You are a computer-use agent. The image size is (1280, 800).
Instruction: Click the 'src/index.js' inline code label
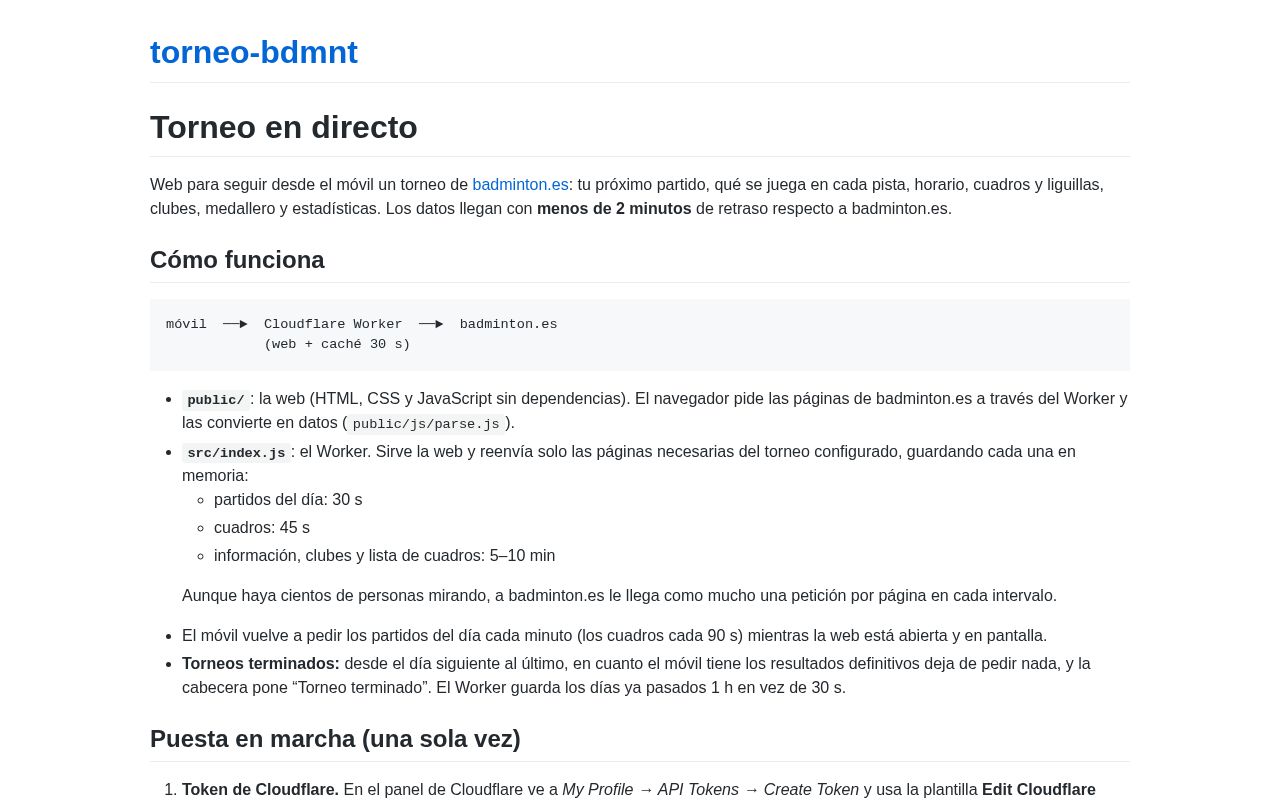[x=236, y=453]
